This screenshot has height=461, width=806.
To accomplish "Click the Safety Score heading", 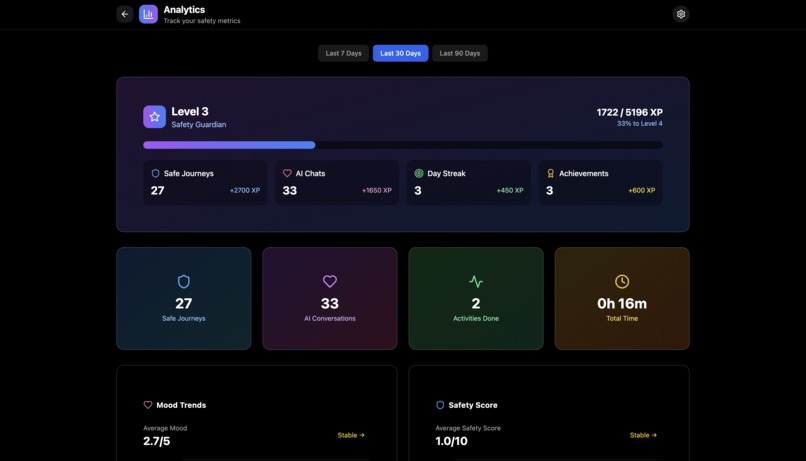I will coord(473,405).
